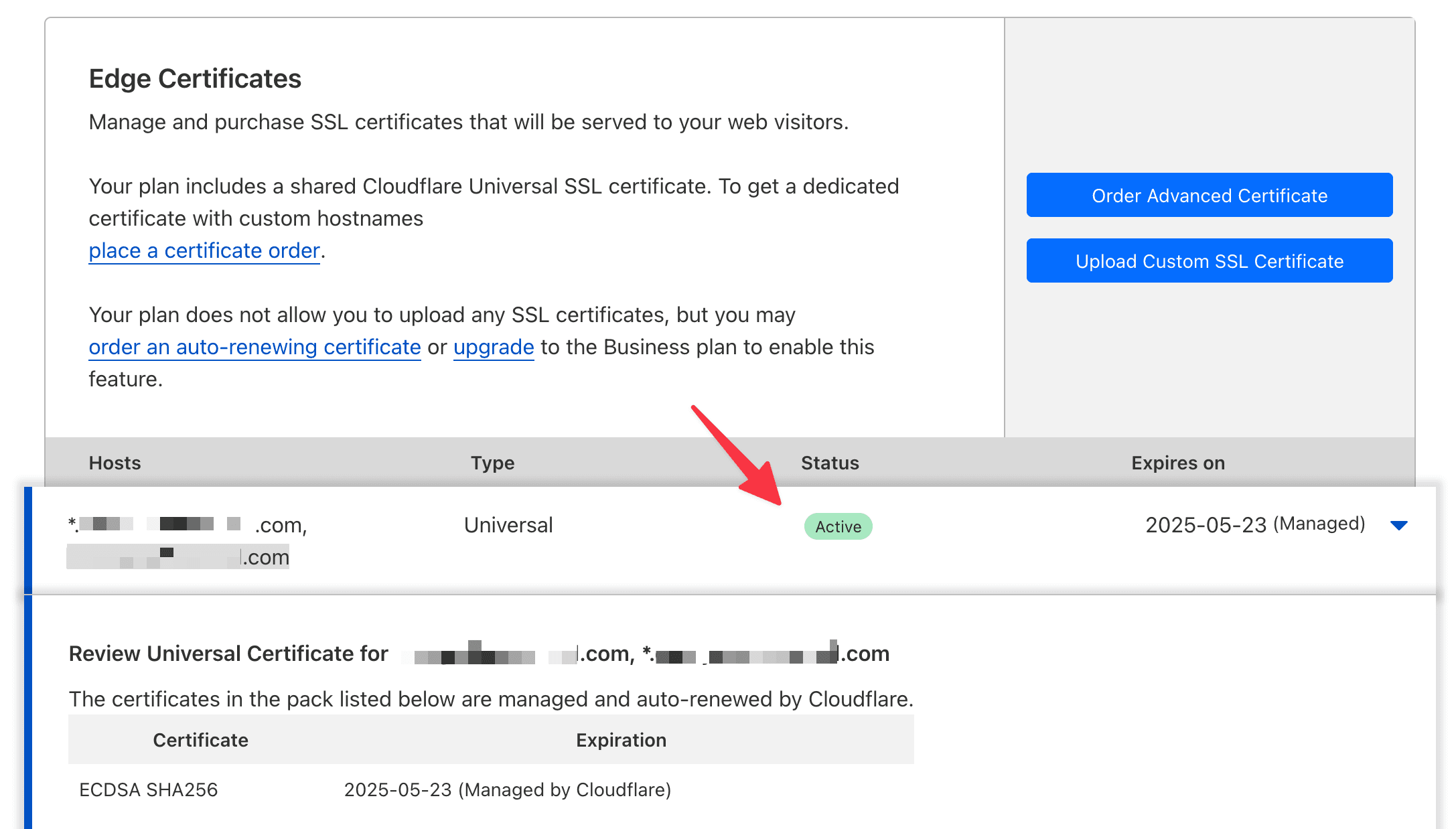Click the 'Review Universal Certificate for' heading

[x=228, y=654]
